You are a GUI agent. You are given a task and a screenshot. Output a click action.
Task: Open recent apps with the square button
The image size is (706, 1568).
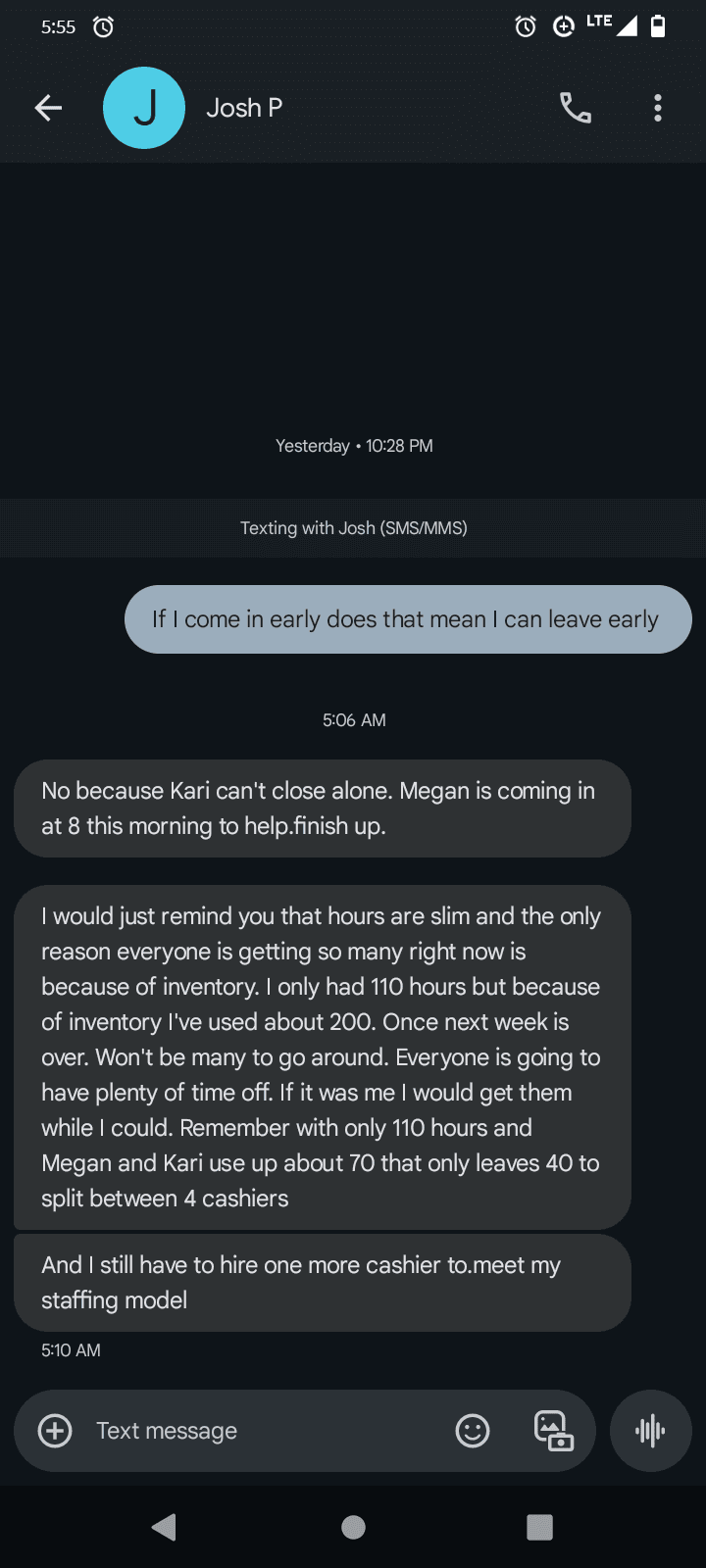coord(539,1527)
